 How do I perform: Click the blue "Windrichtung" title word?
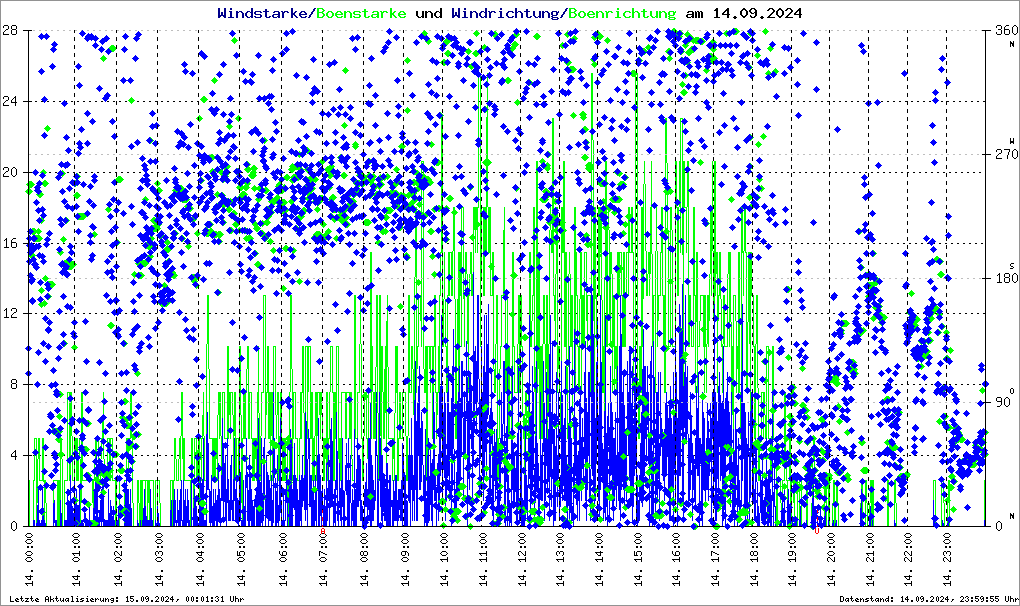tap(505, 13)
